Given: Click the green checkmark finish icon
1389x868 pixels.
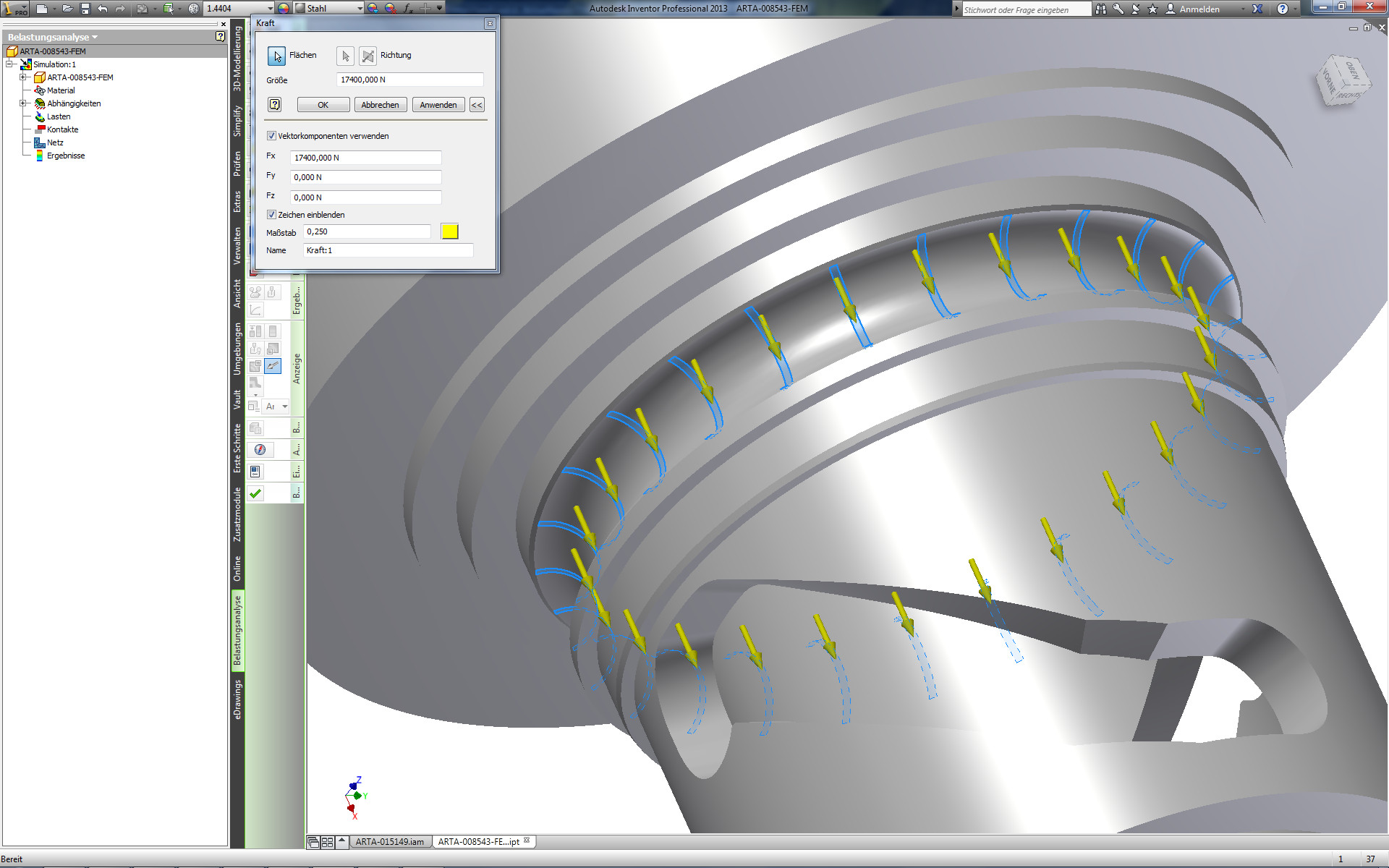Looking at the screenshot, I should point(255,493).
